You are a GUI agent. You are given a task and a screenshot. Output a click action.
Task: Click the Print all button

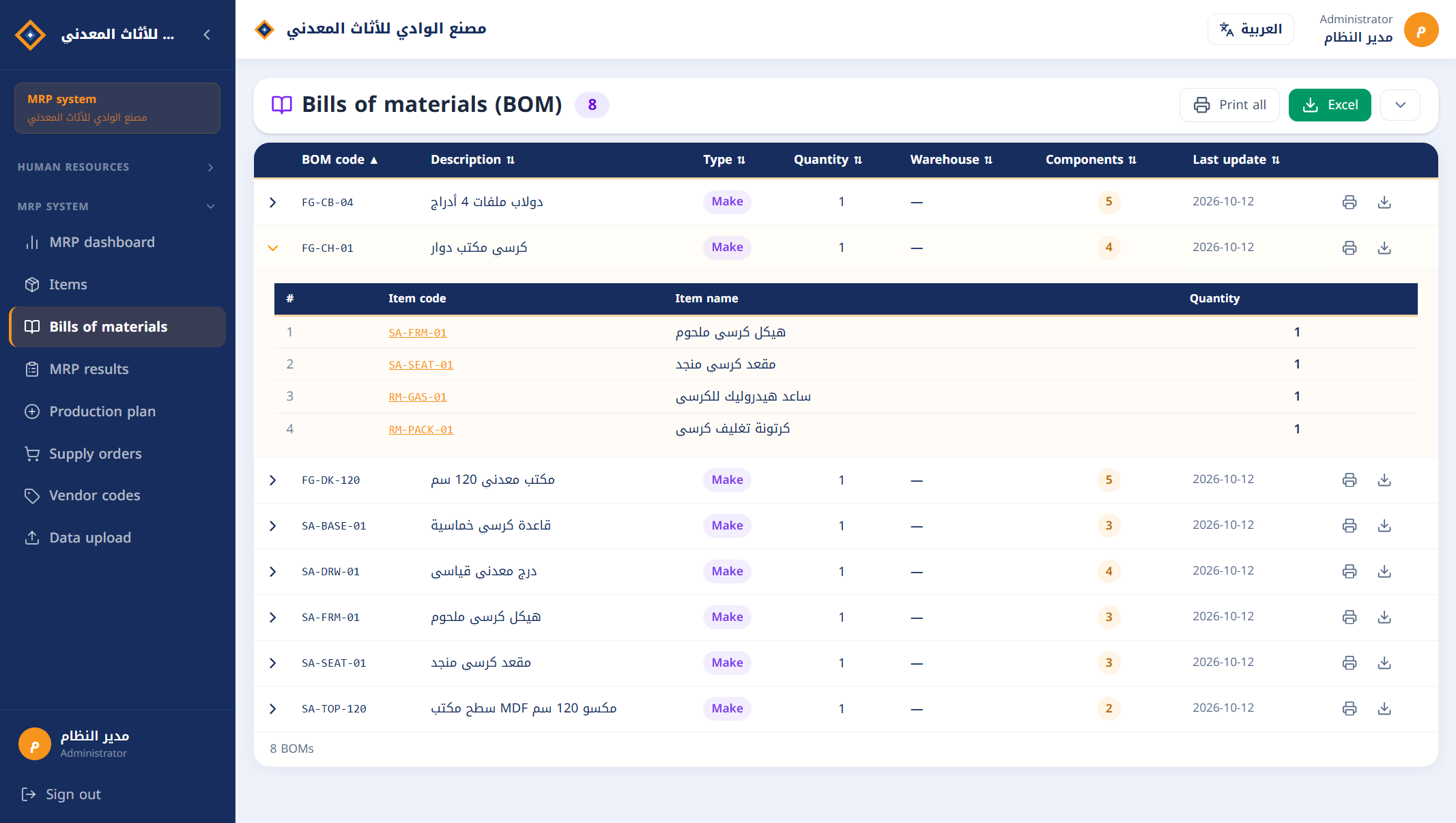click(x=1229, y=105)
